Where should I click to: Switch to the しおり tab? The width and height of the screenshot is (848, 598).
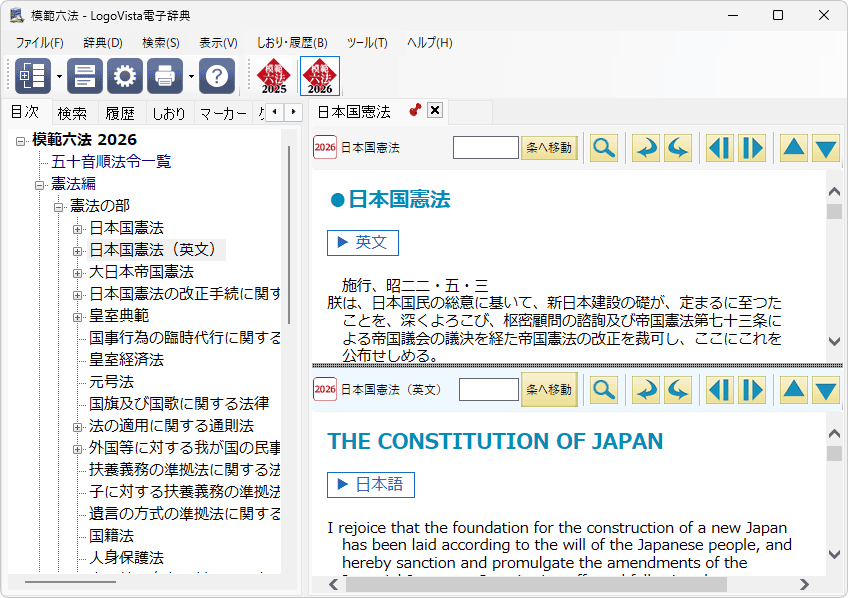pos(168,113)
